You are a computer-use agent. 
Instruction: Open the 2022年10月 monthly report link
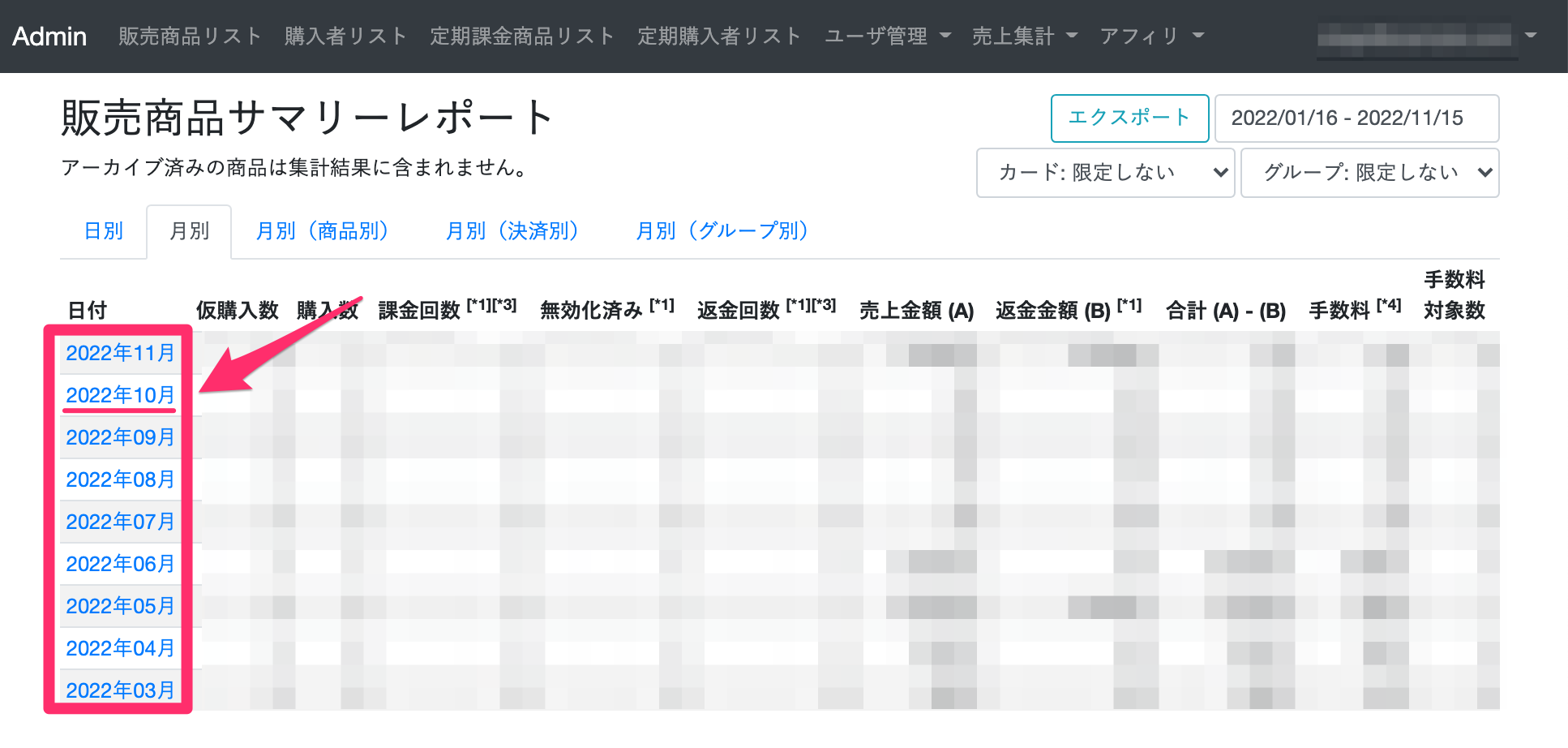point(120,395)
